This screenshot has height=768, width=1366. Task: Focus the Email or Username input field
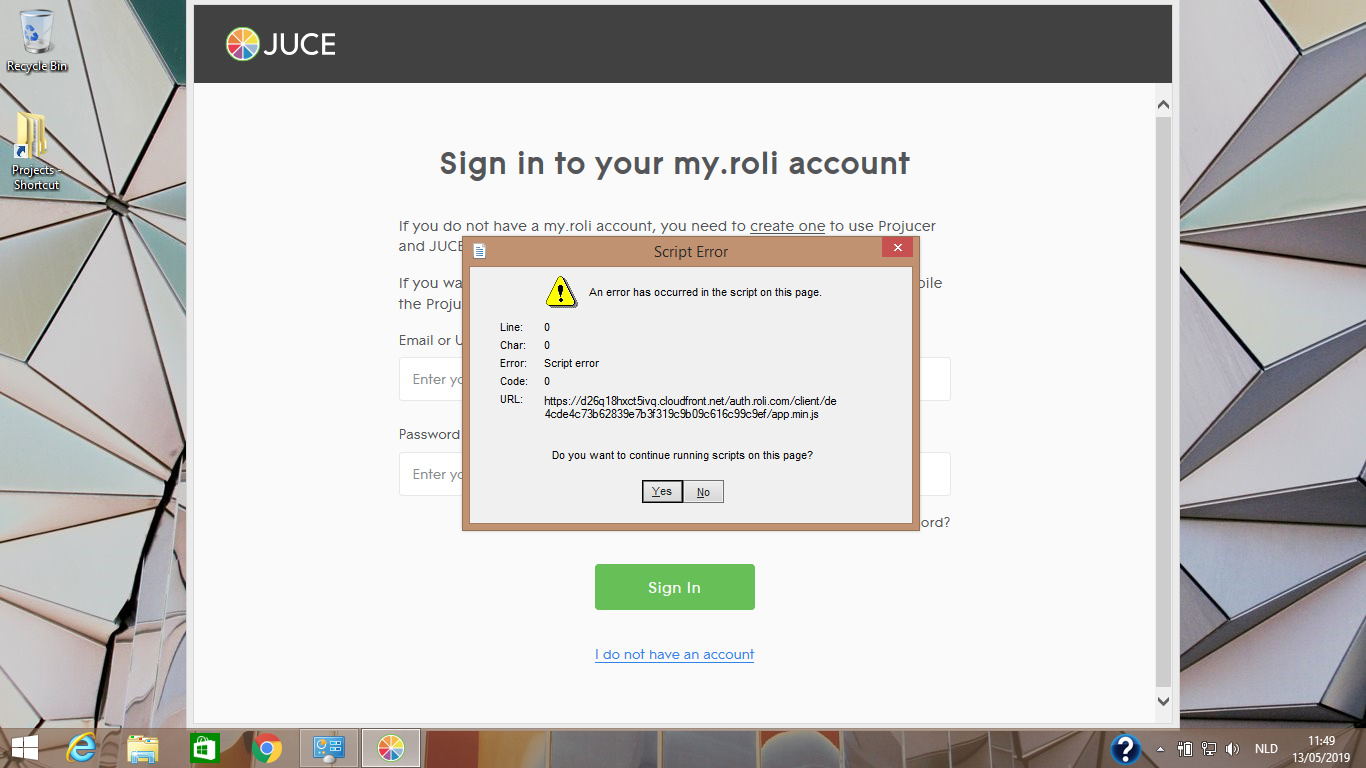675,379
